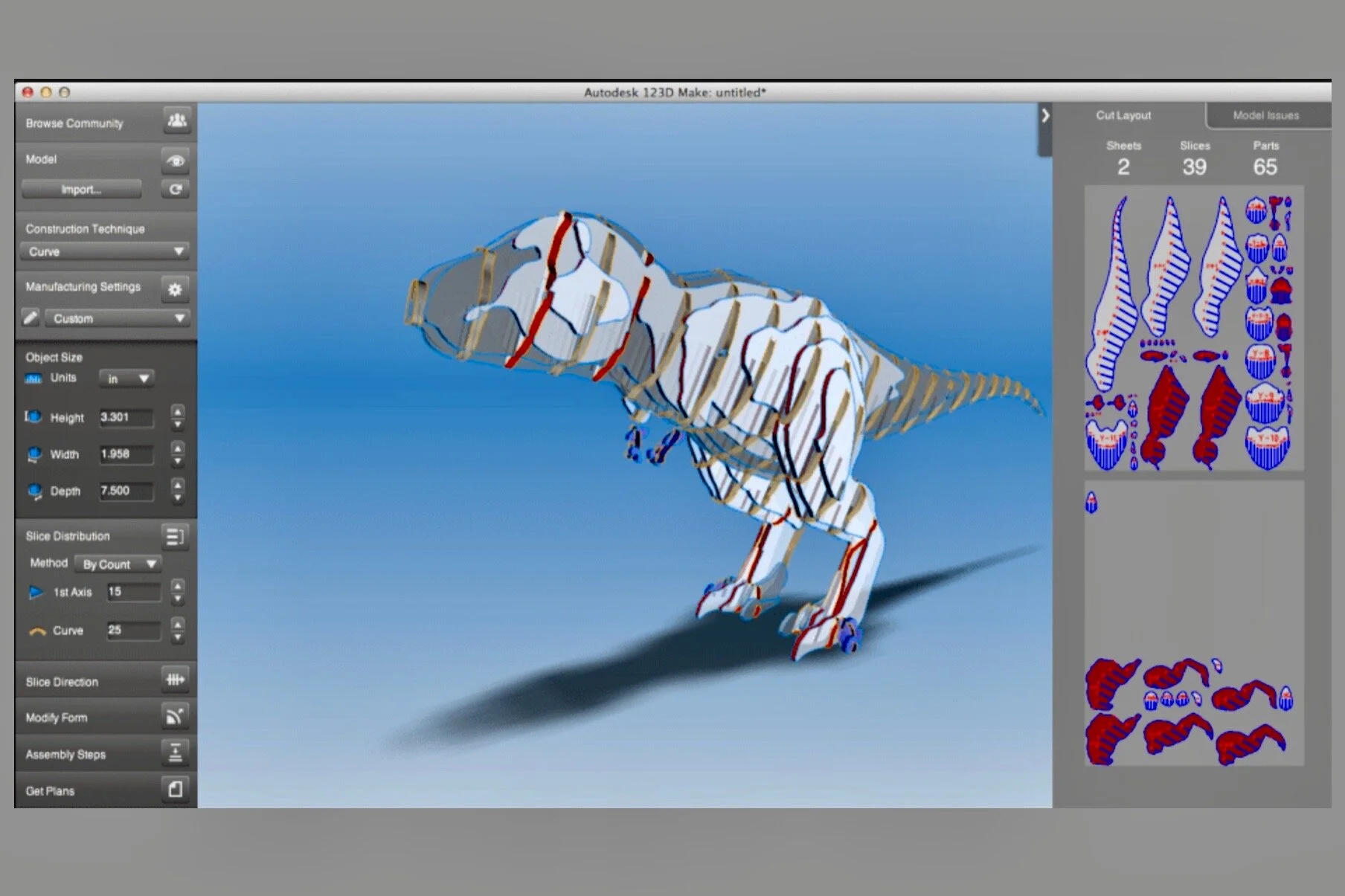This screenshot has width=1345, height=896.
Task: Open the Units dropdown set to in
Action: (x=125, y=378)
